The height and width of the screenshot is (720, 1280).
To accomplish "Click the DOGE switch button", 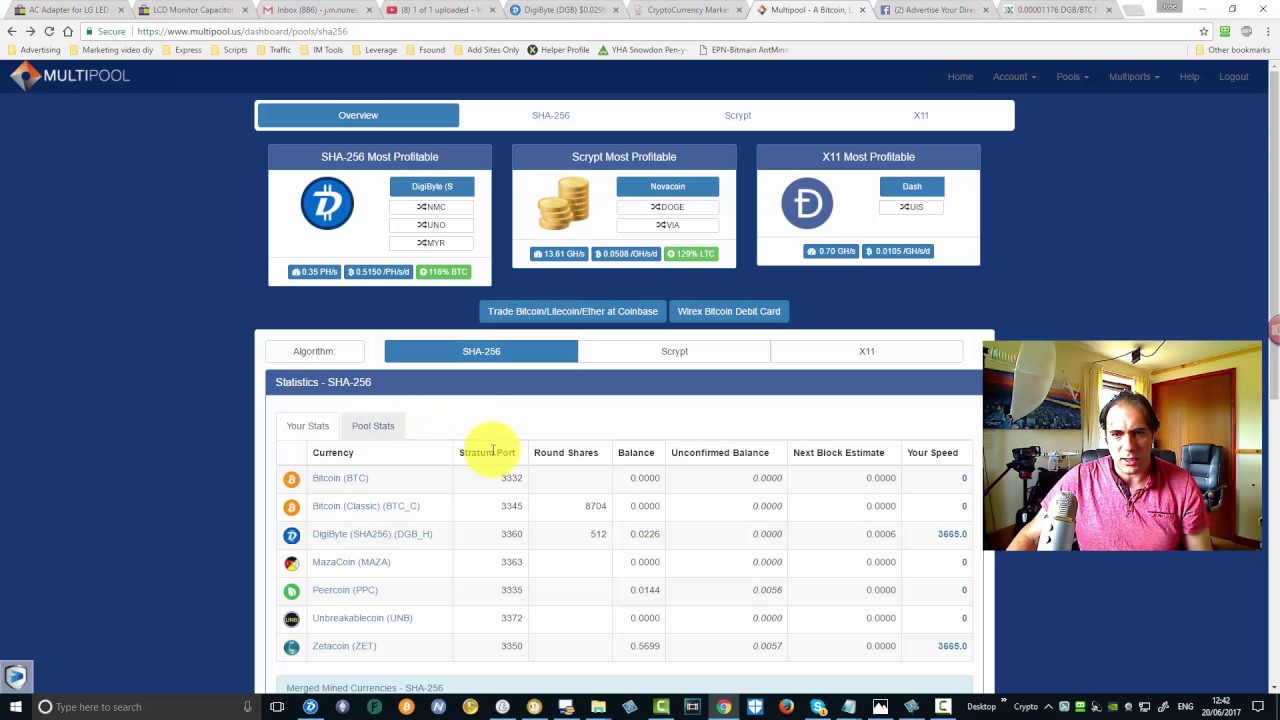I will pyautogui.click(x=668, y=207).
